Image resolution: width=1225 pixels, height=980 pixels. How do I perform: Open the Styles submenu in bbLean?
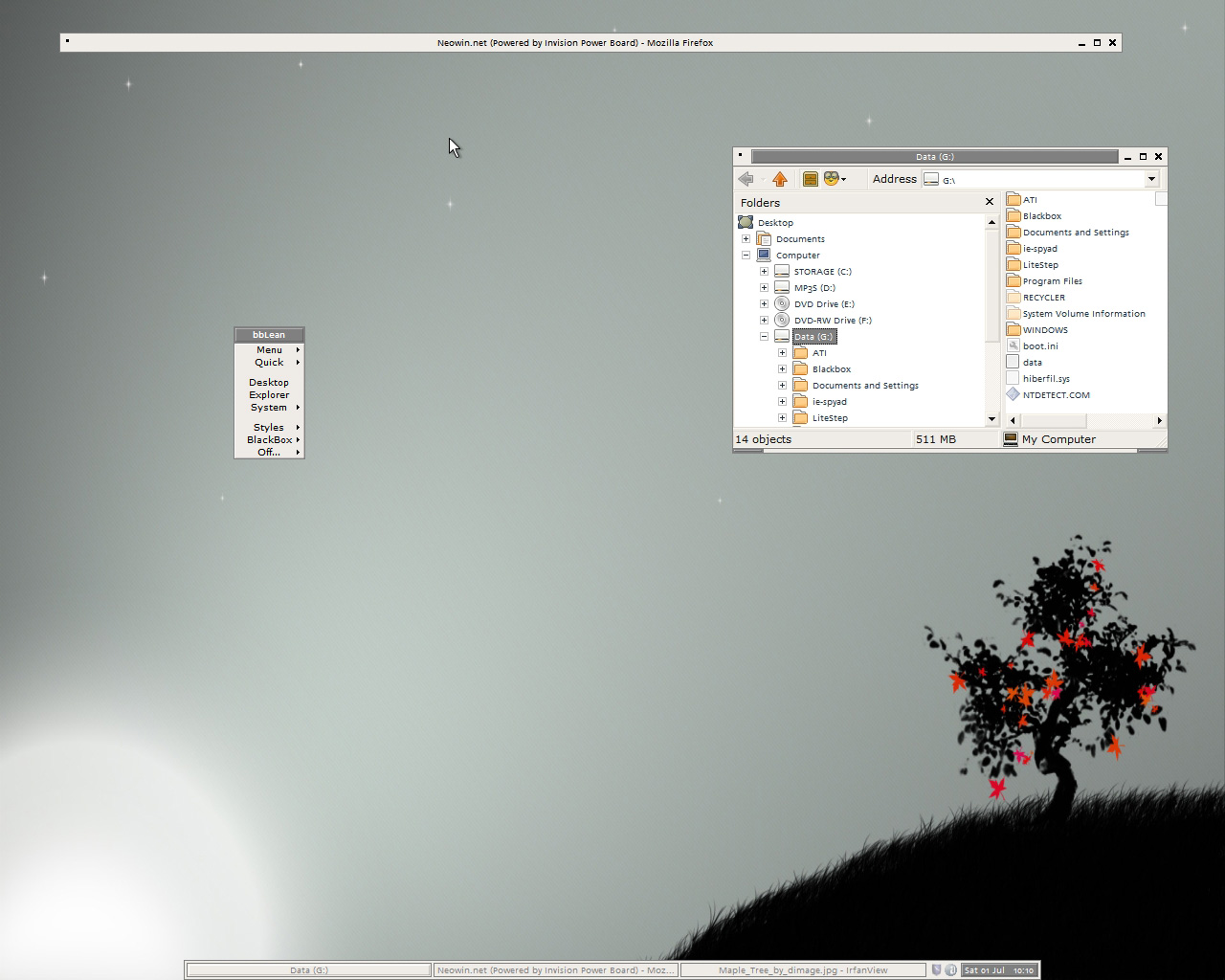[269, 428]
